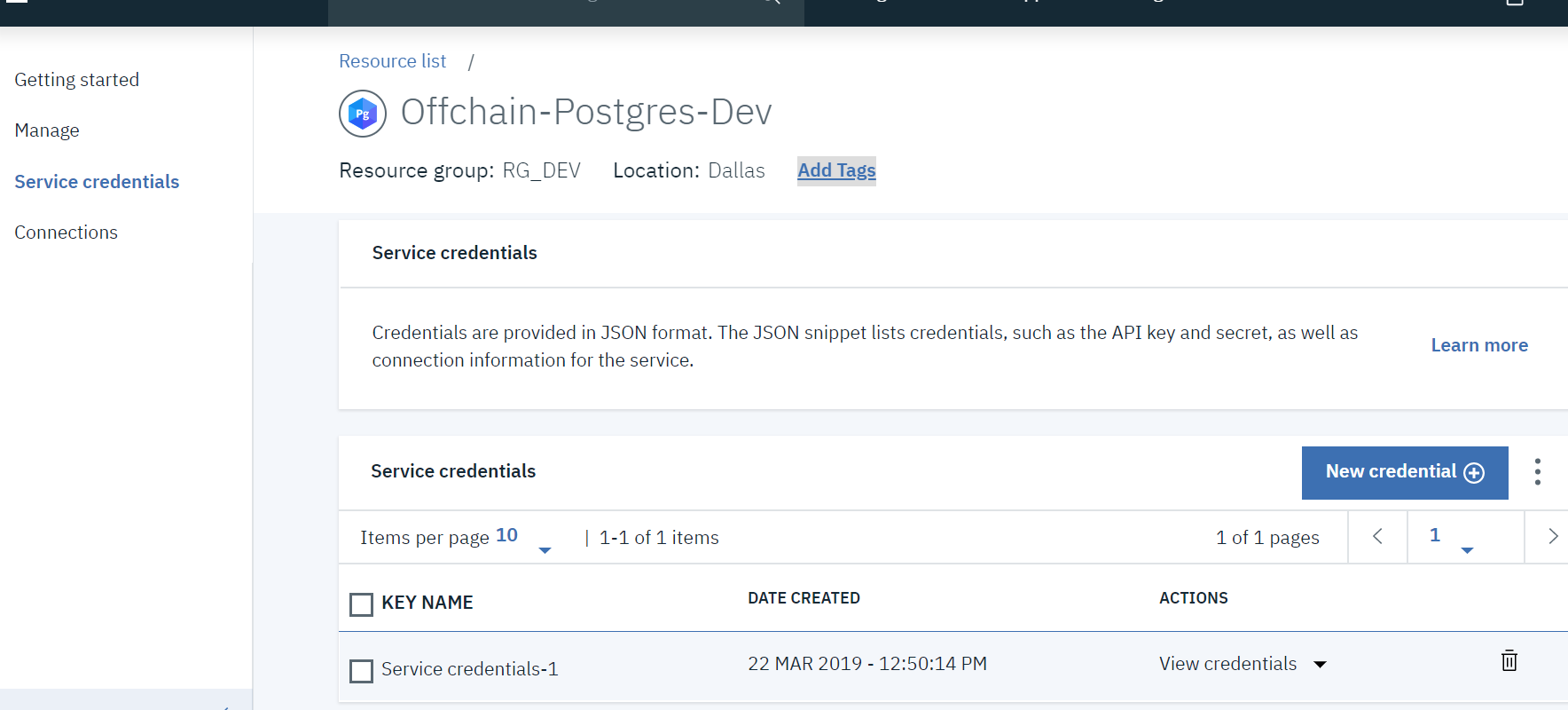Delete Service credentials-1 with trash icon
The height and width of the screenshot is (710, 1568).
[1509, 660]
